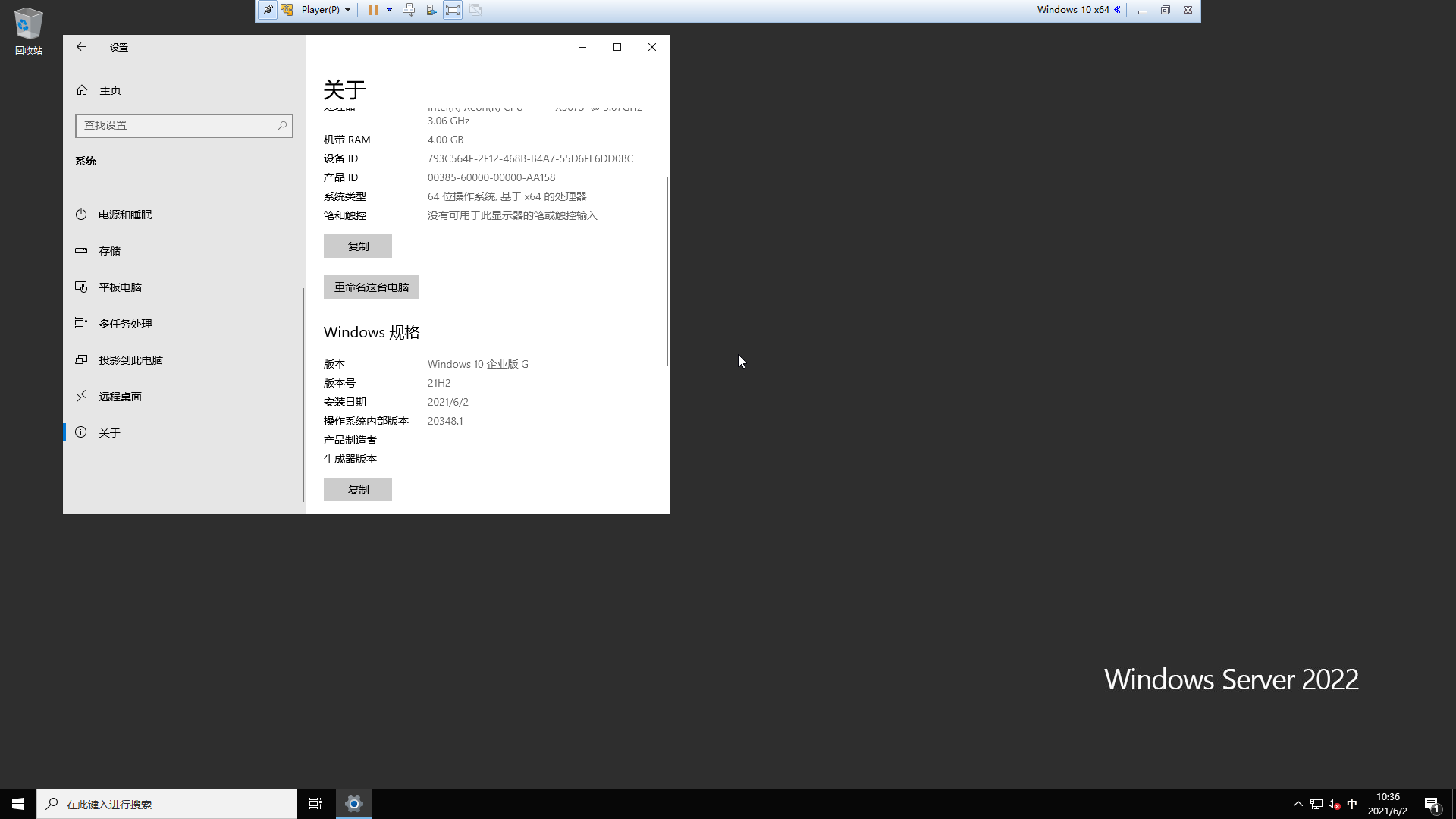Open 远程桌面 settings page
Screen dimensions: 1456x819
click(x=120, y=397)
